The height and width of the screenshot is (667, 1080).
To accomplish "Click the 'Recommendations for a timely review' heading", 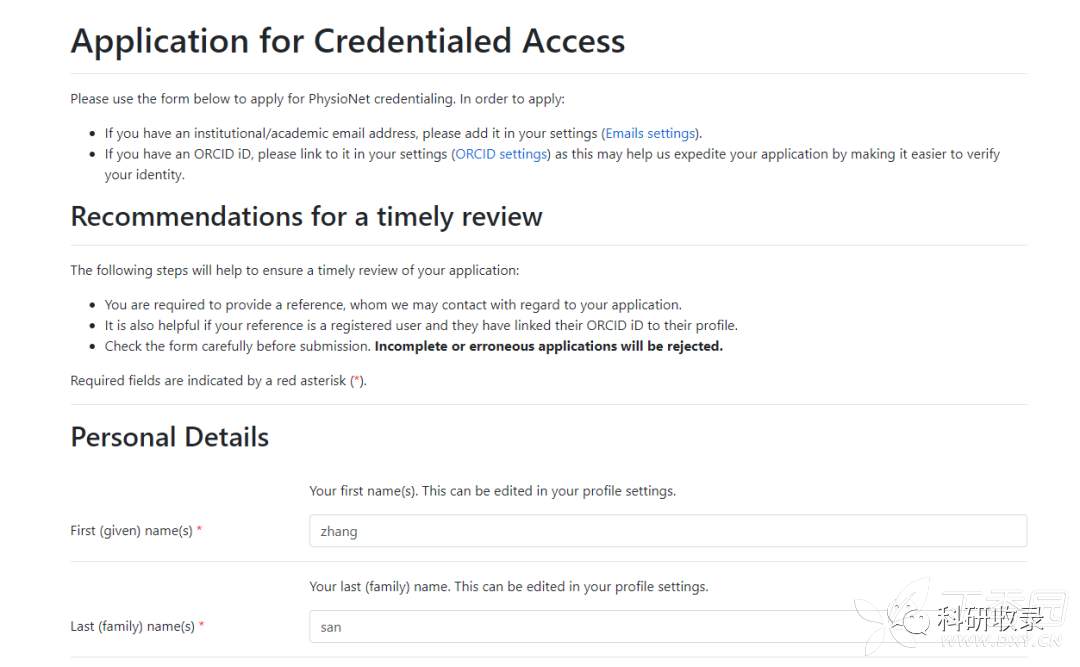I will point(306,217).
